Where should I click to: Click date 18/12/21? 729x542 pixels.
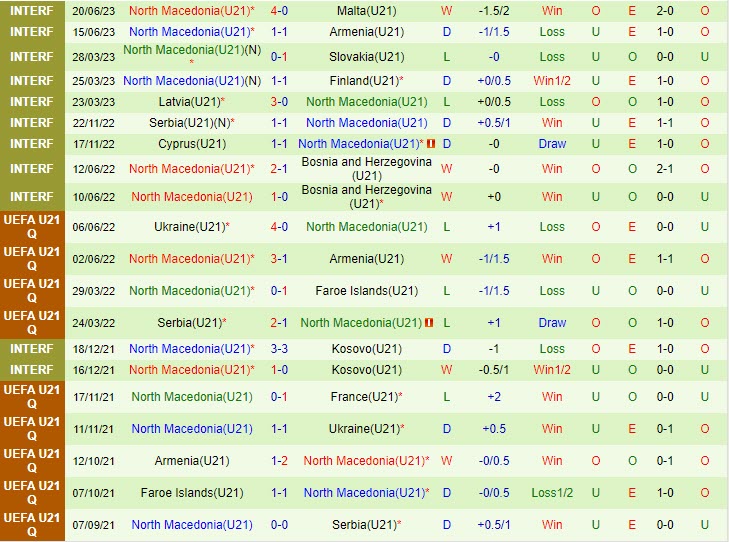point(93,349)
